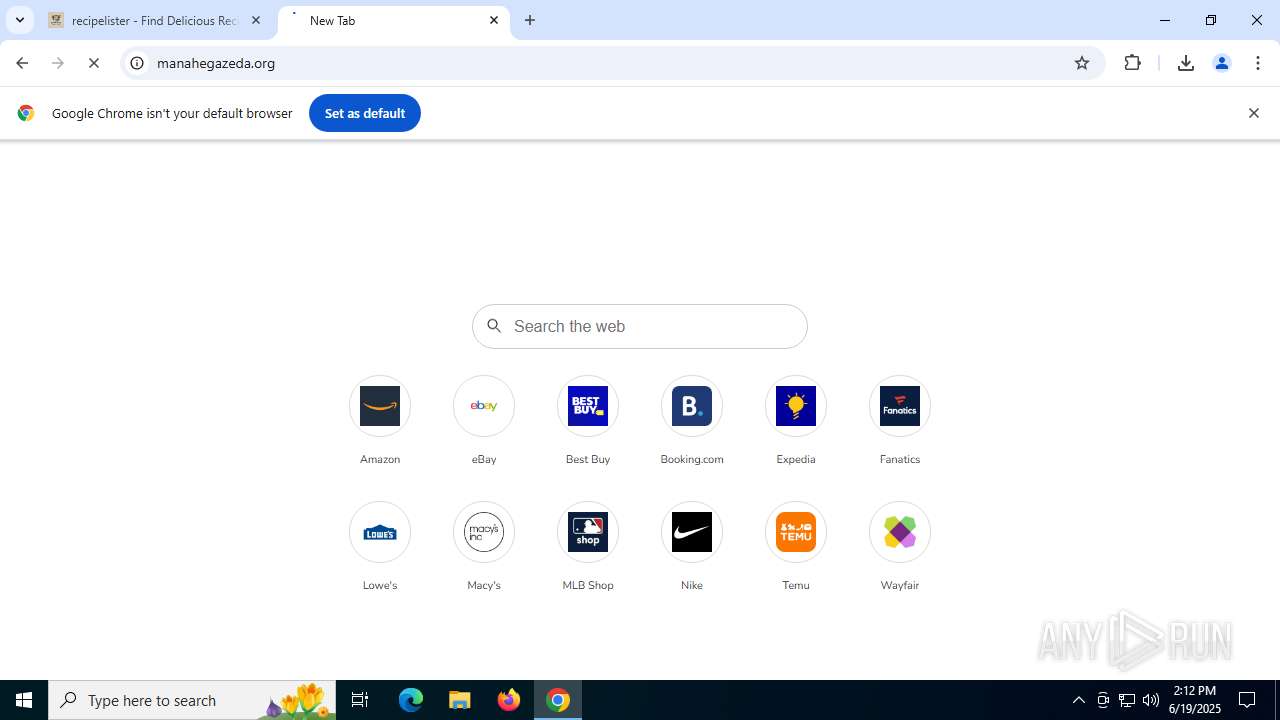Screen dimensions: 1280x720
Task: Open Task View on the taskbar
Action: [360, 700]
